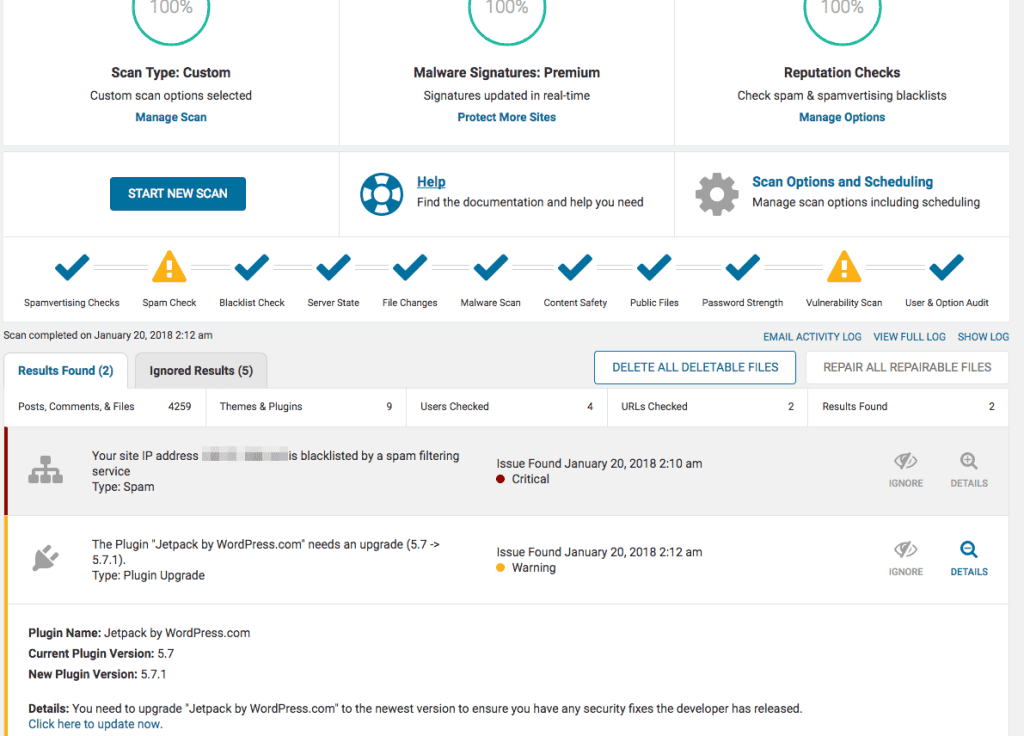The width and height of the screenshot is (1024, 736).
Task: Expand Show Log
Action: pyautogui.click(x=983, y=337)
